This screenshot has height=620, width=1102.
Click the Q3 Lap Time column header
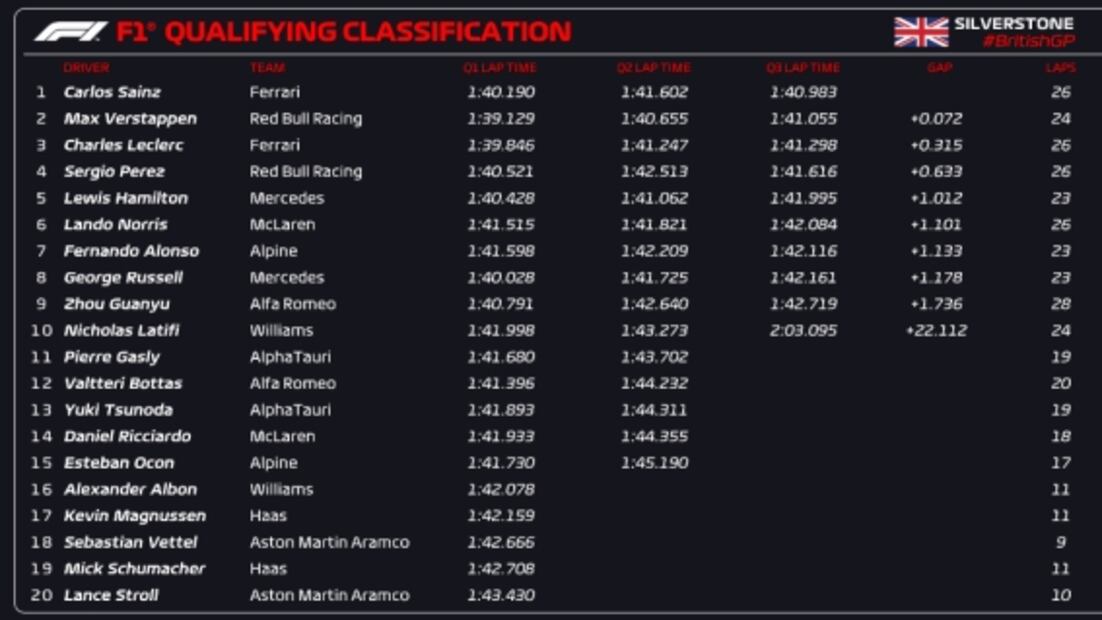(803, 68)
